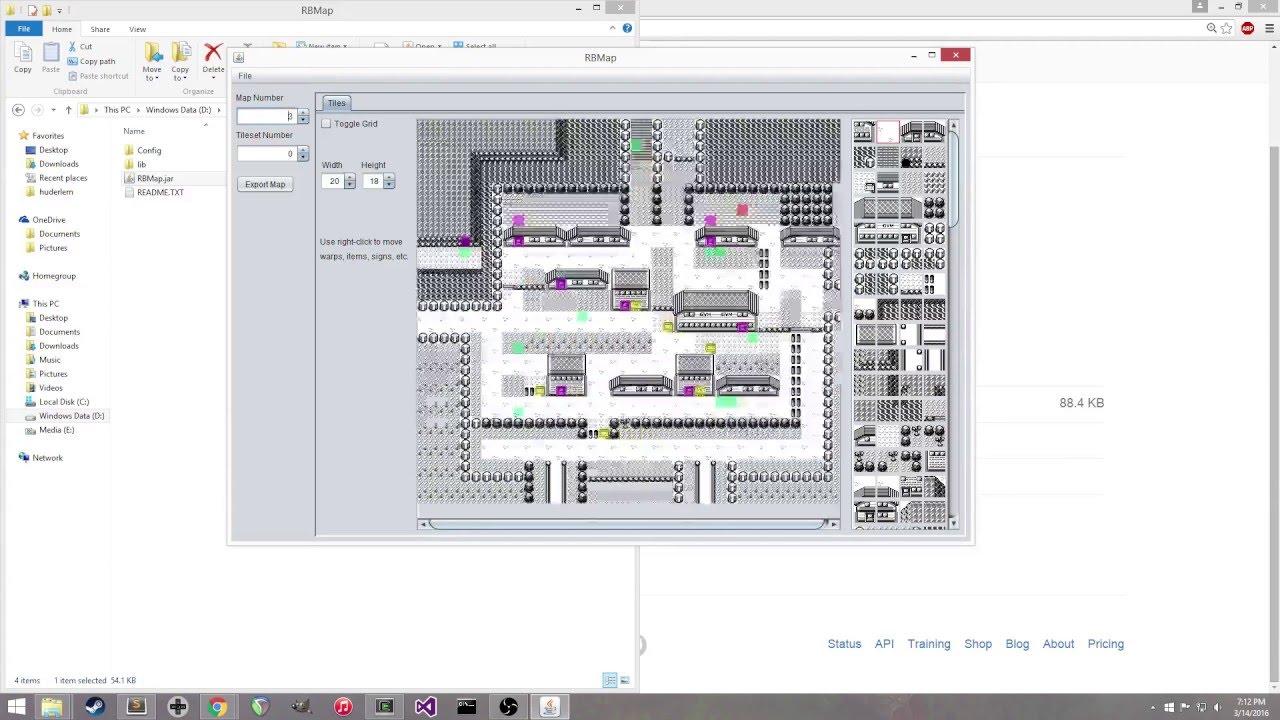
Task: Open the File menu in RBMap
Action: click(245, 76)
